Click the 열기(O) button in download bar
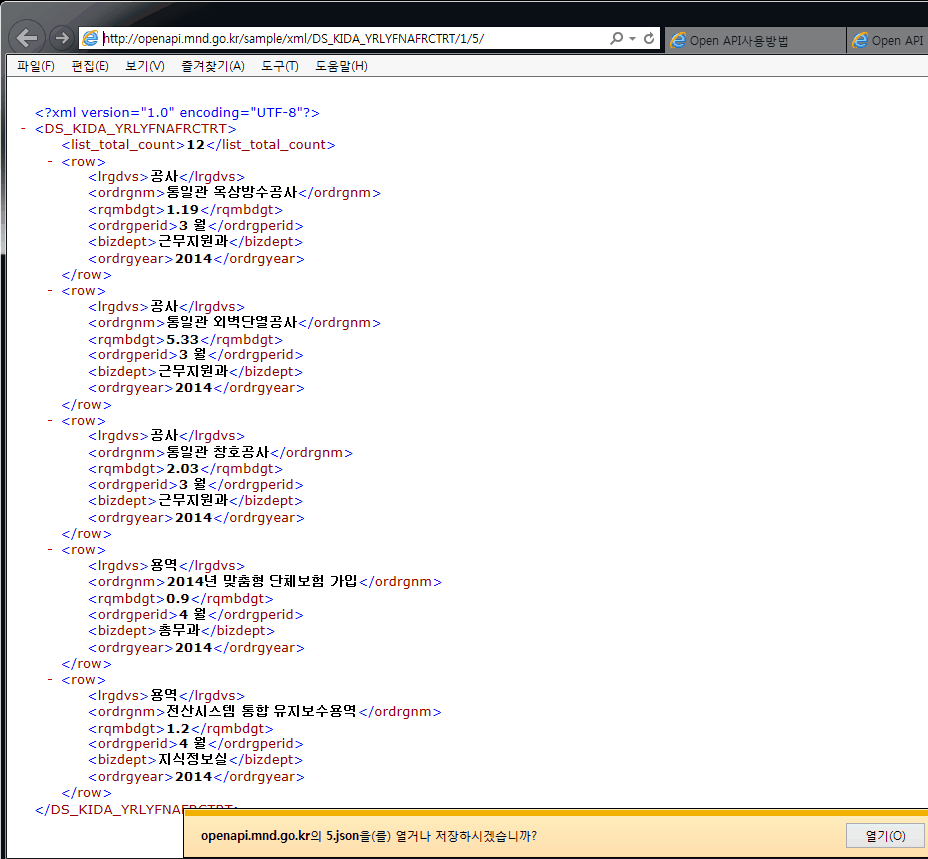 885,836
